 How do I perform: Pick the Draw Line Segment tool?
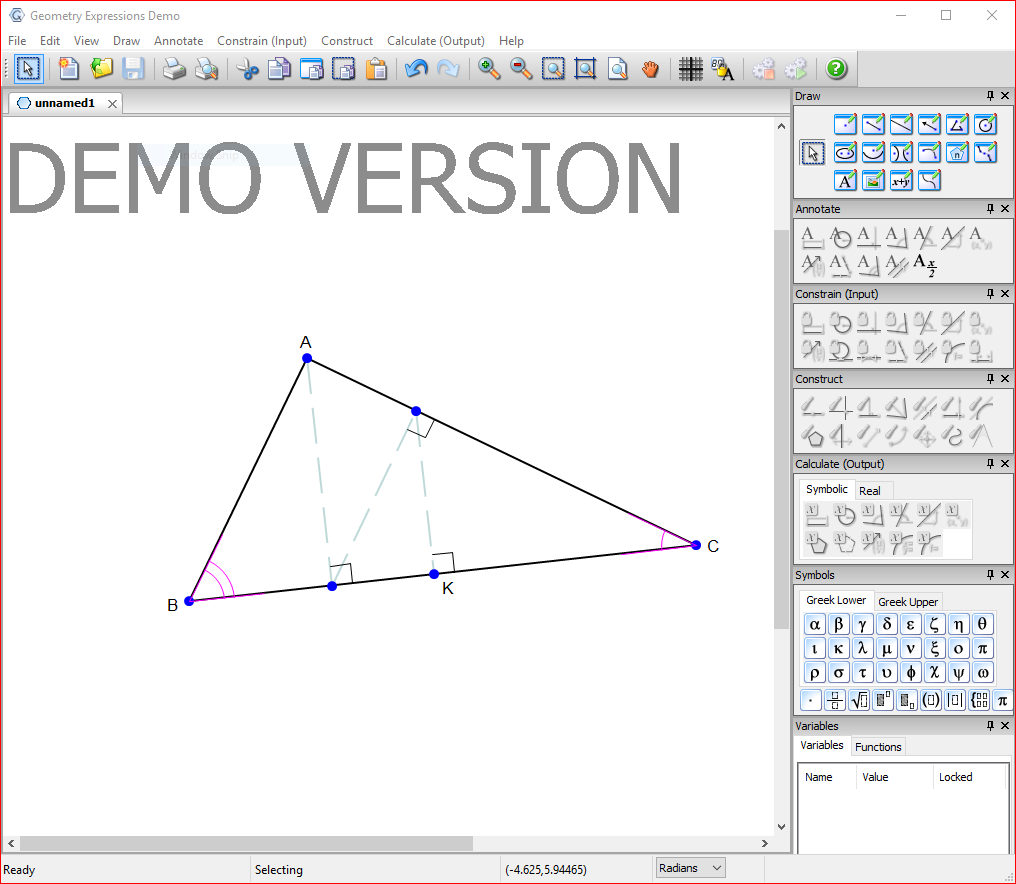point(873,124)
